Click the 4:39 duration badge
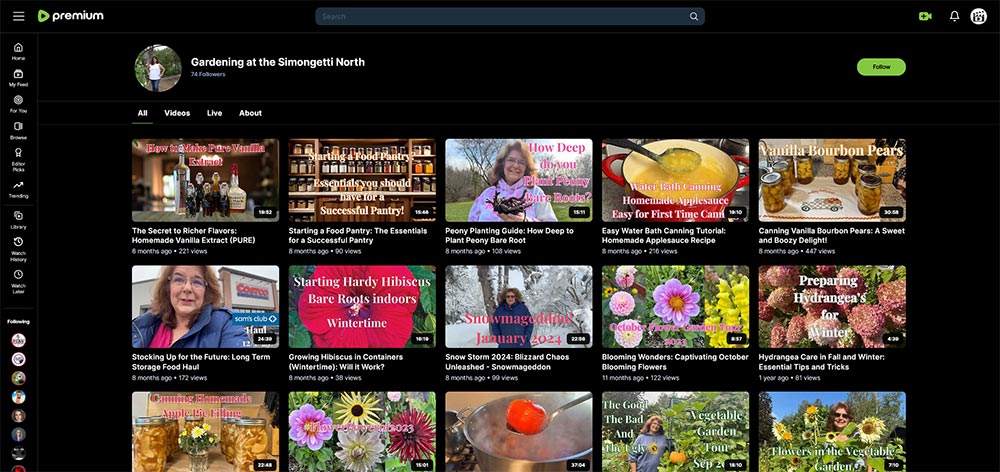This screenshot has height=472, width=1000. coord(892,339)
